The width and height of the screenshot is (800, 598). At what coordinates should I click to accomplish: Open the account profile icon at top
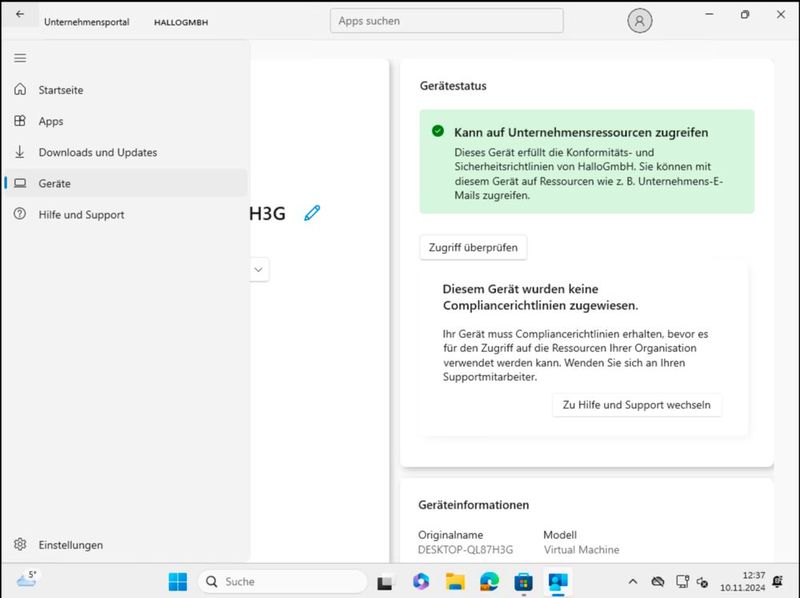coord(639,21)
